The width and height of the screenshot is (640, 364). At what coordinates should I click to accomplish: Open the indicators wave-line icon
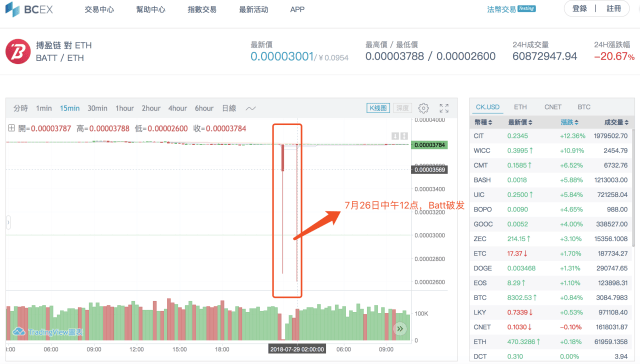click(x=251, y=108)
